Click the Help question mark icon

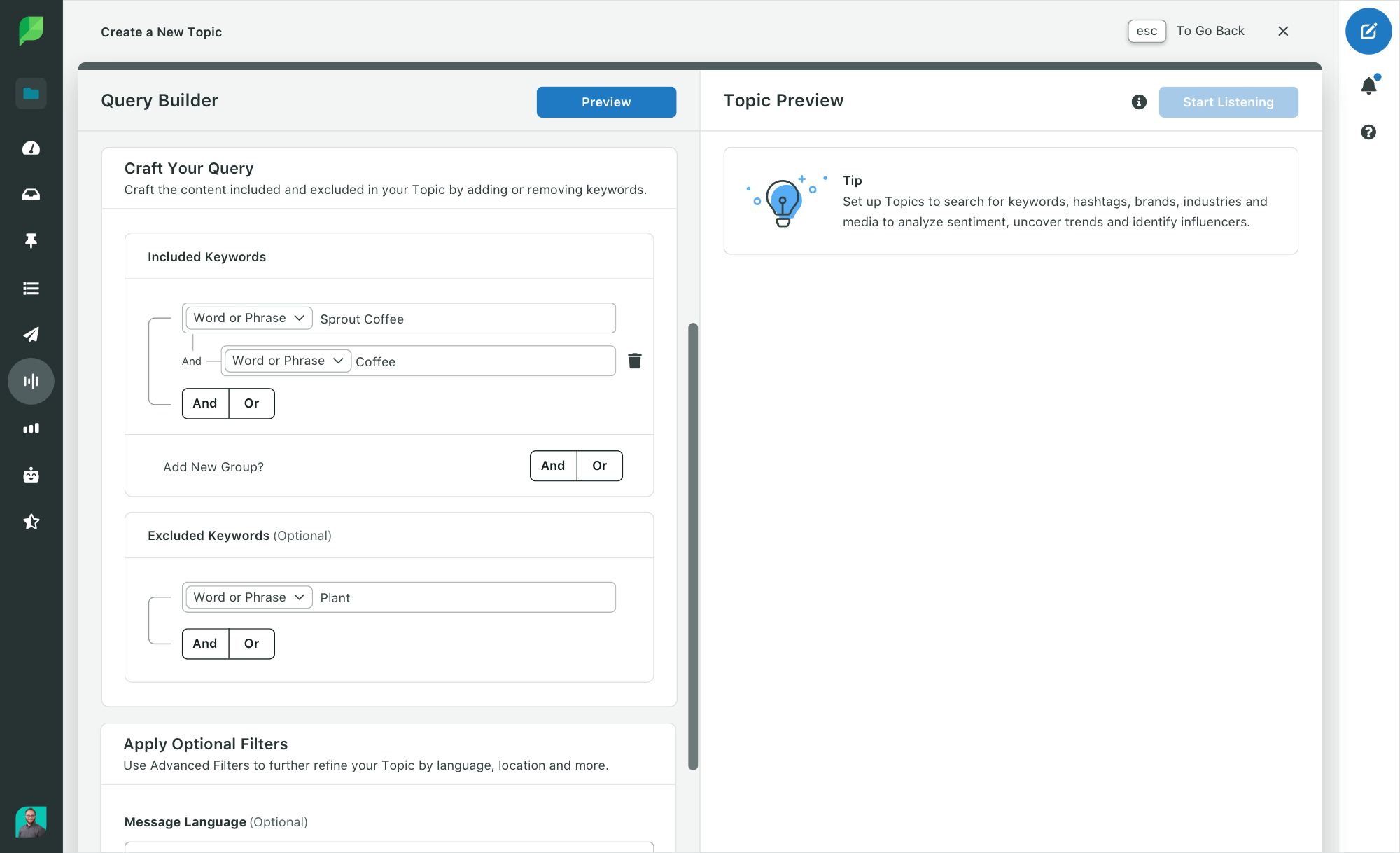1369,132
